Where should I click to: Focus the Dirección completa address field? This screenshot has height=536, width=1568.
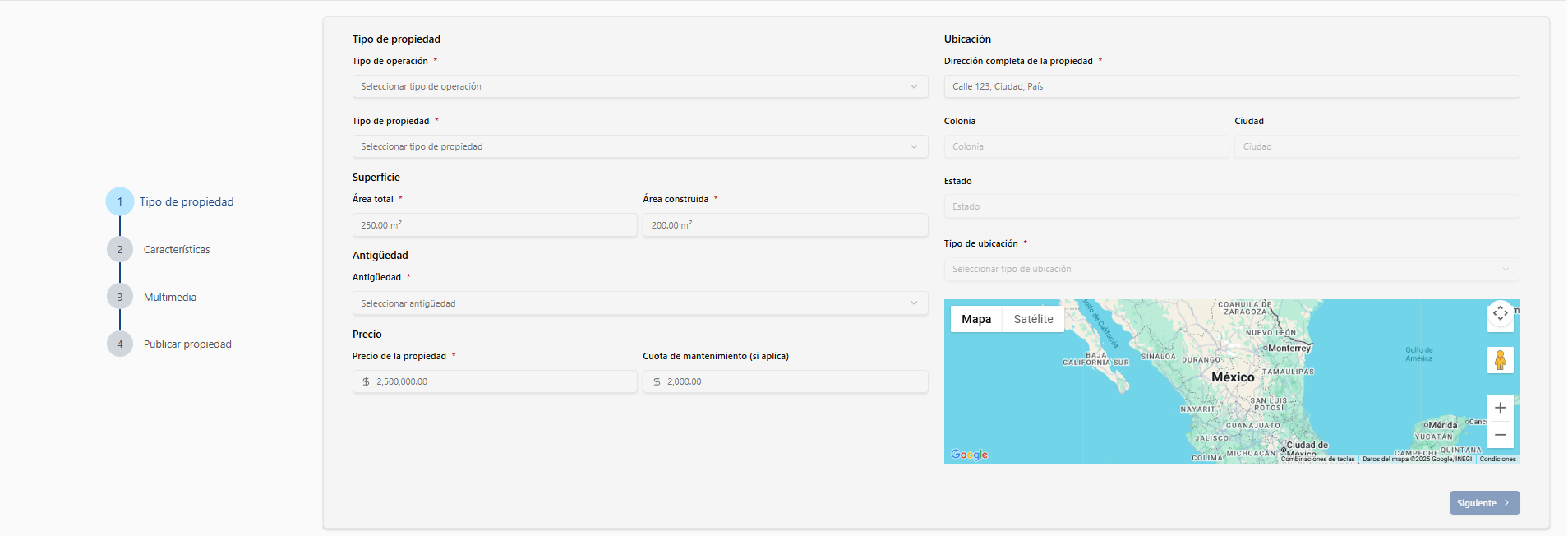[x=1231, y=86]
